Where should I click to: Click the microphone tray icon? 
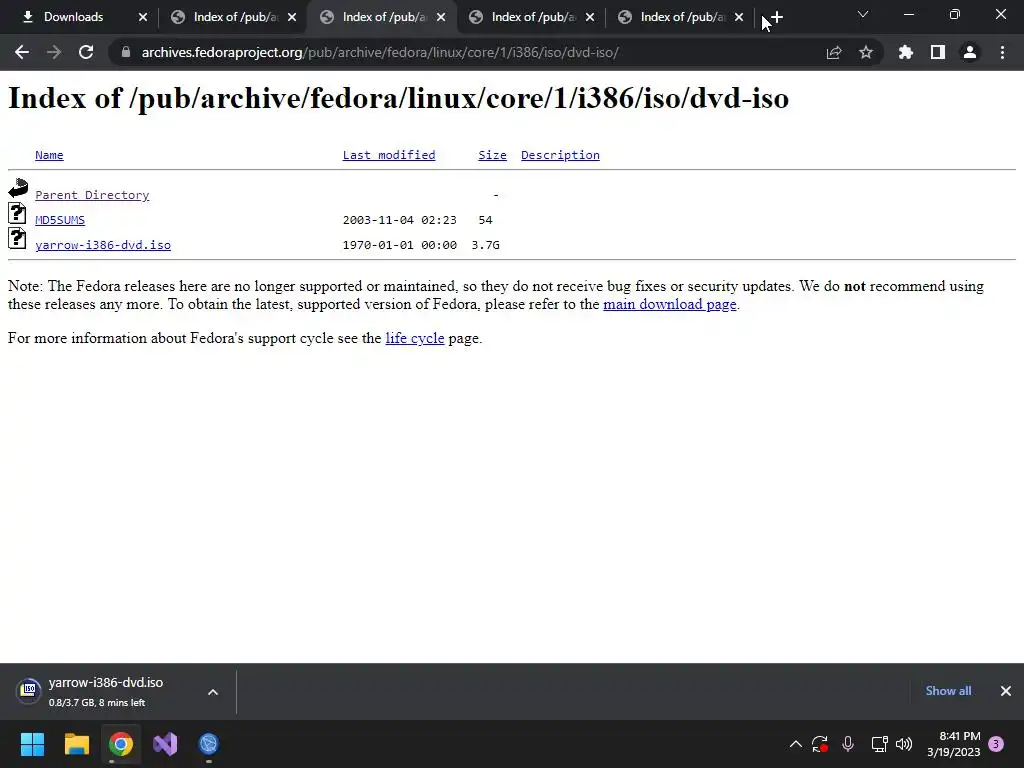[848, 744]
